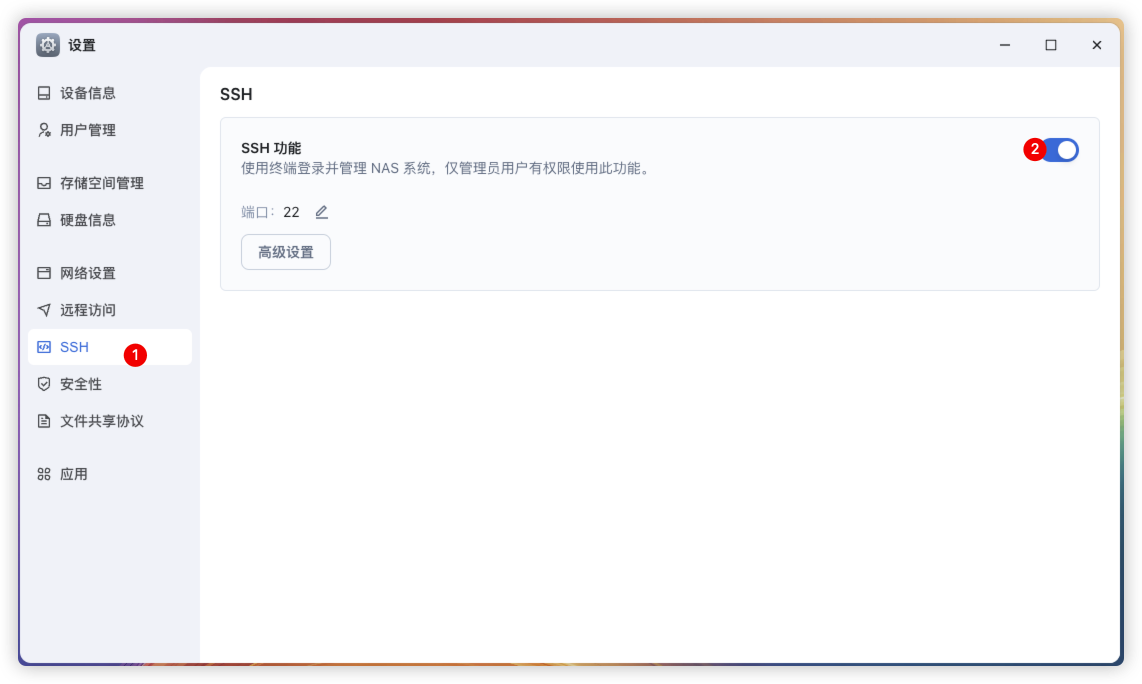Go to 用户管理 section
This screenshot has width=1142, height=684.
(x=88, y=130)
